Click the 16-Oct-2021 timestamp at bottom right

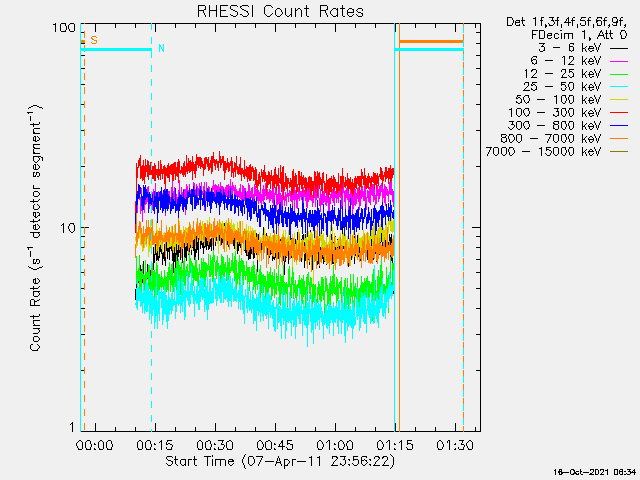tap(595, 470)
